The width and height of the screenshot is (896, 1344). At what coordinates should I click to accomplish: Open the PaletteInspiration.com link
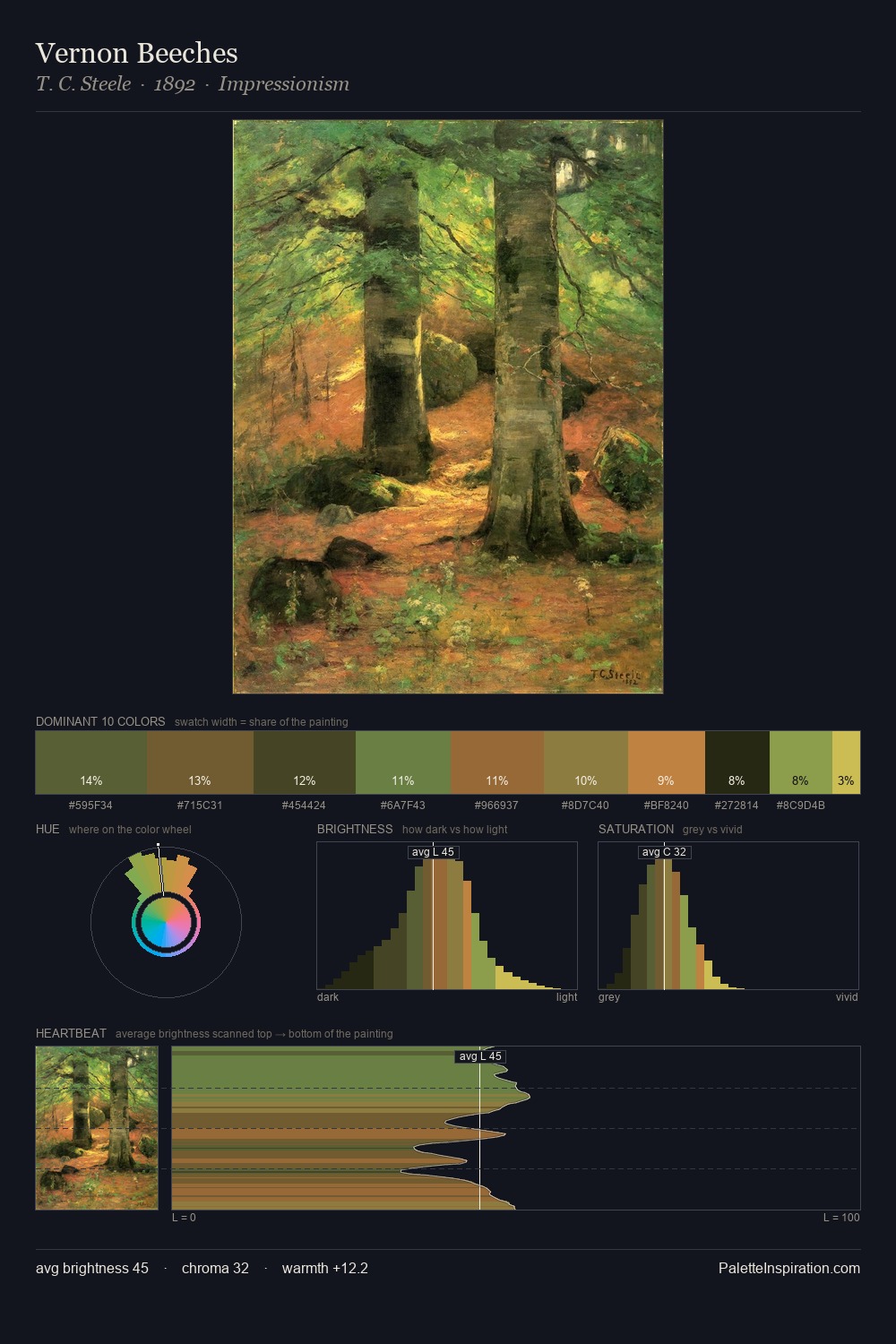pos(789,1269)
